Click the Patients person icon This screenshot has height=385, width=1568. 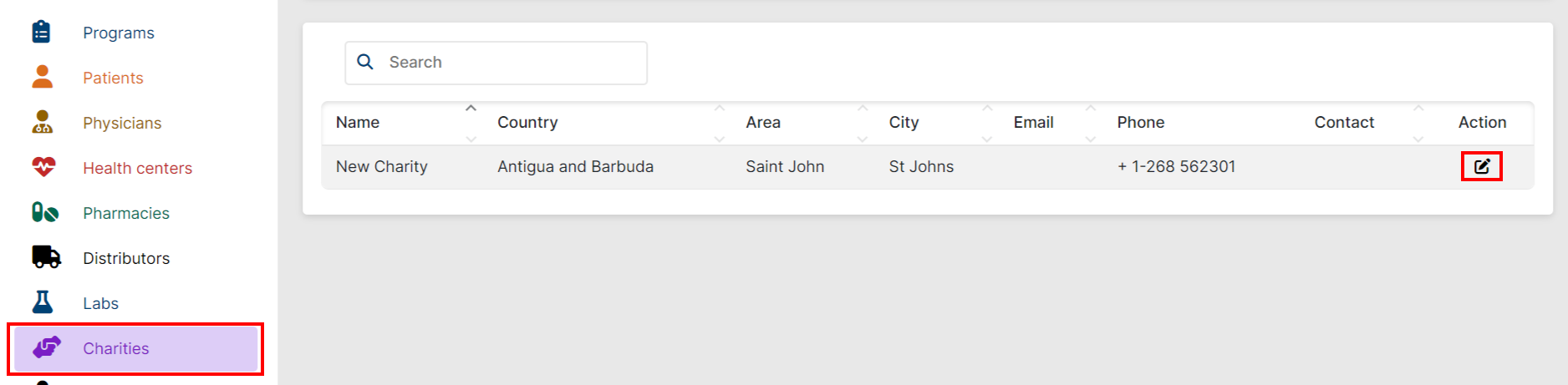coord(42,77)
